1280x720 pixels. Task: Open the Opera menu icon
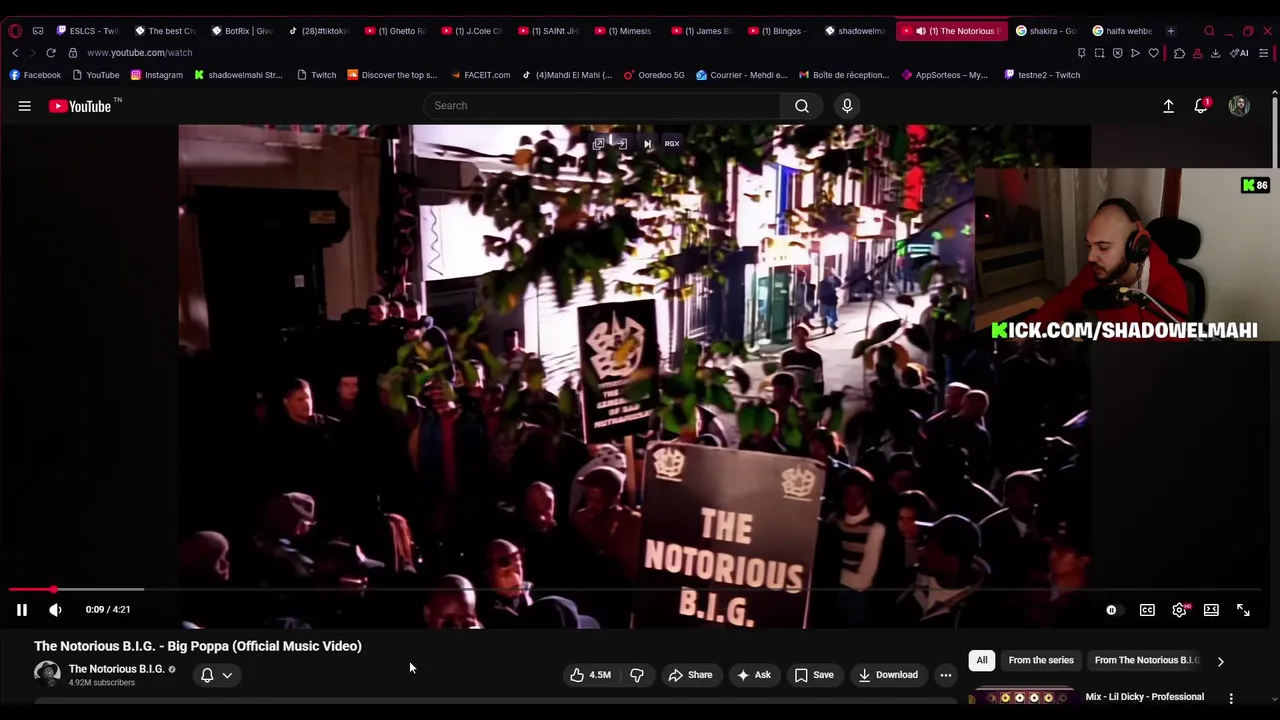(x=15, y=31)
